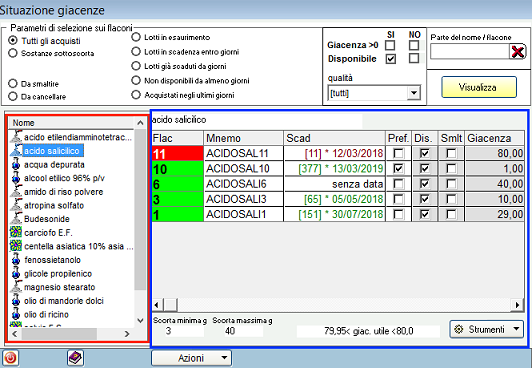Screen dimensions: 532x368
Task: Click the icon beside amido di riso polvere
Action: coord(16,192)
